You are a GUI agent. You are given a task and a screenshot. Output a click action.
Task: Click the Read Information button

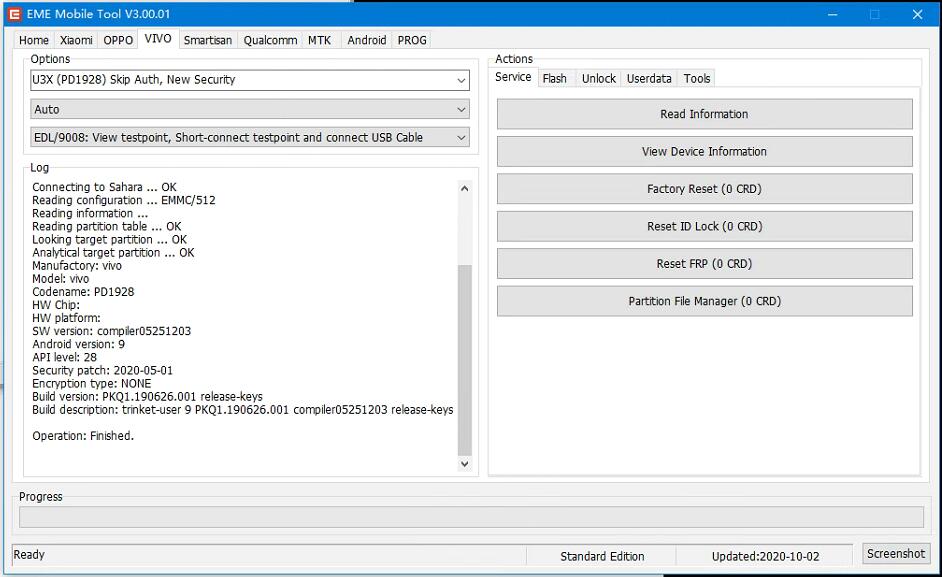coord(705,114)
